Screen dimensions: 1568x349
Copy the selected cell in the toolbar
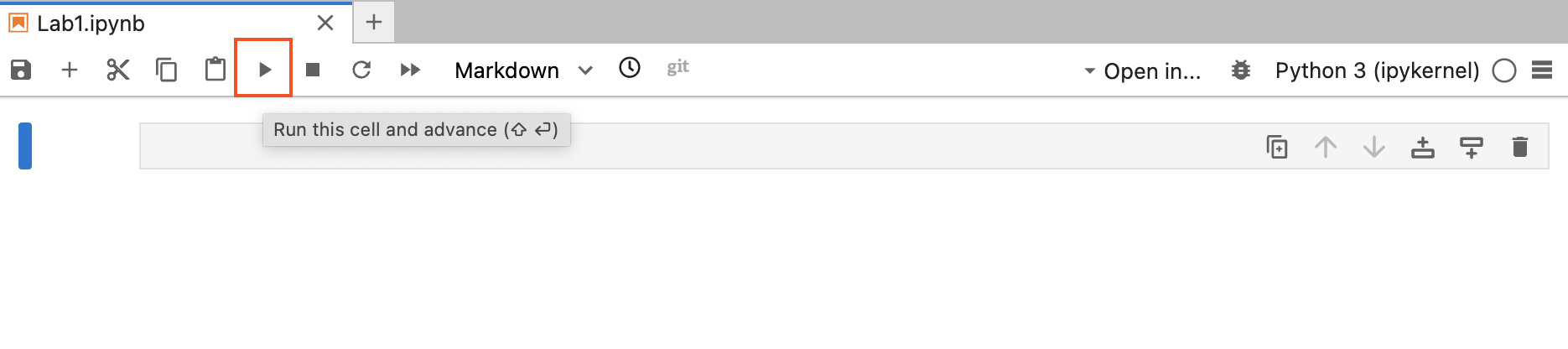(x=167, y=70)
